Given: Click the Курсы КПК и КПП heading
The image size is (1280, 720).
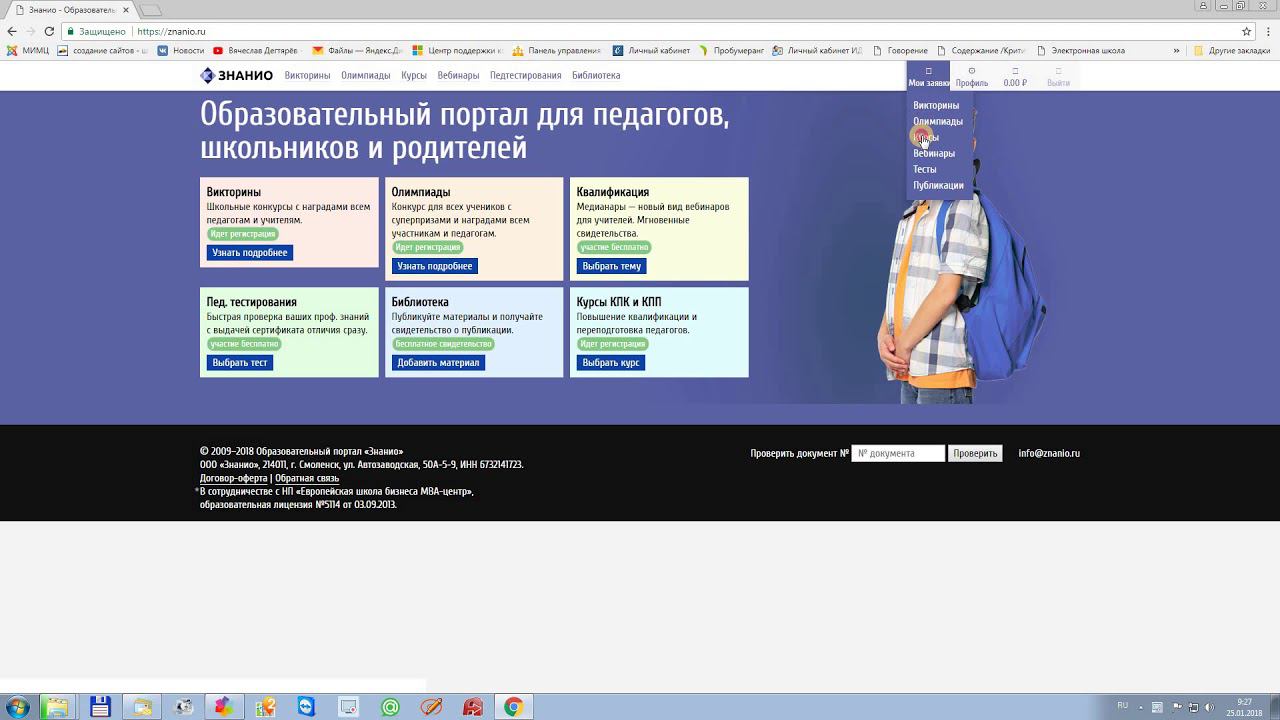Looking at the screenshot, I should [619, 302].
